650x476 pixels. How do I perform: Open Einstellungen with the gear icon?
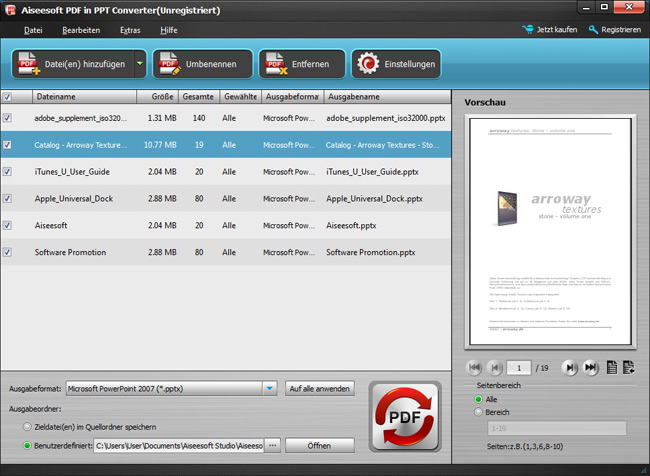tap(396, 64)
